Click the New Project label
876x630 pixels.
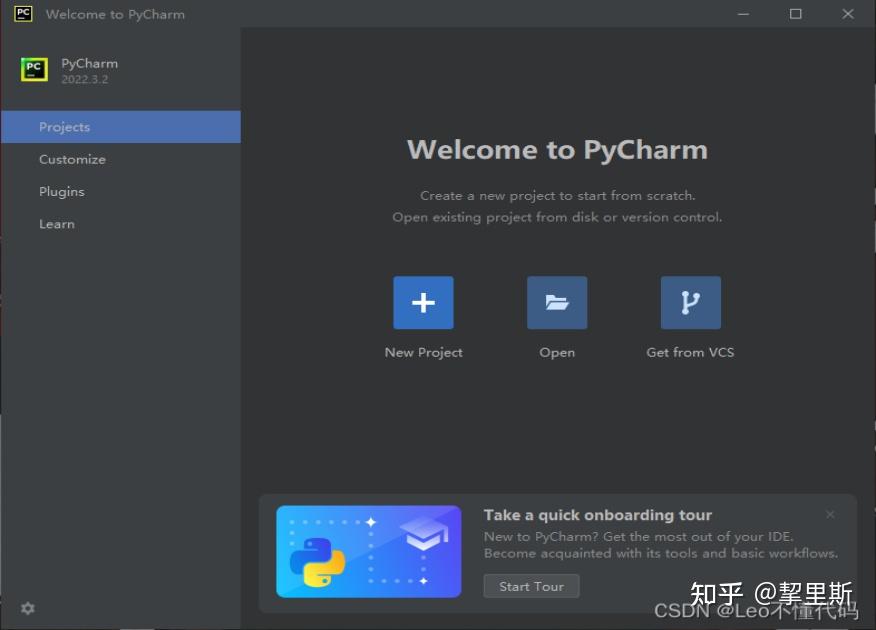pos(423,352)
